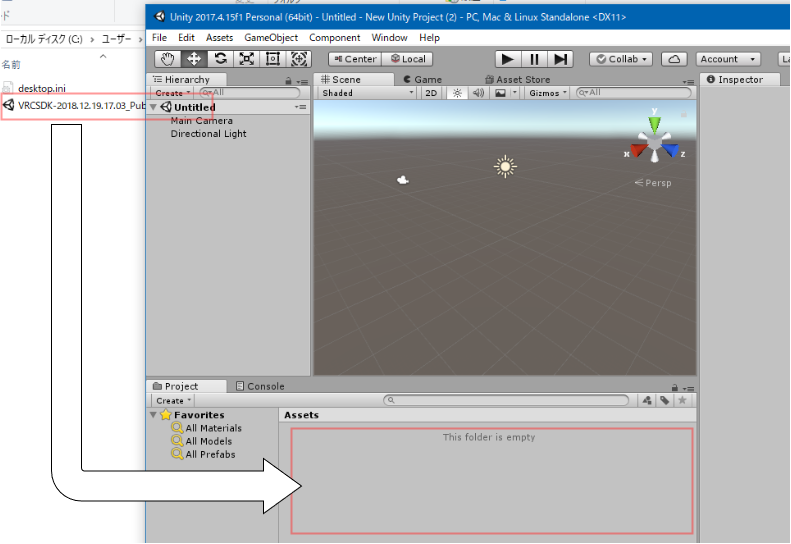Image resolution: width=791 pixels, height=544 pixels.
Task: Click the Project panel search field
Action: point(510,400)
